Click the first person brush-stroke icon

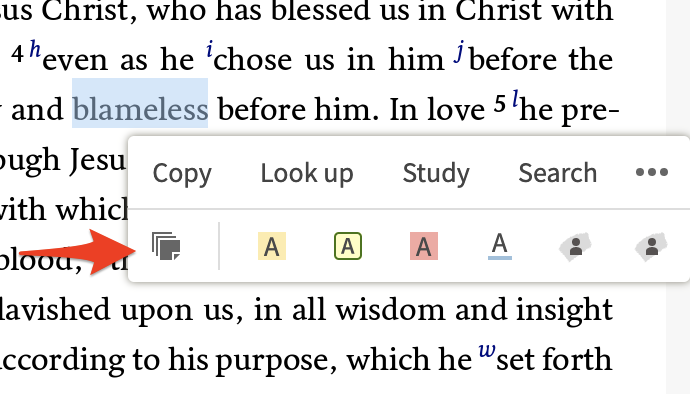click(x=576, y=247)
